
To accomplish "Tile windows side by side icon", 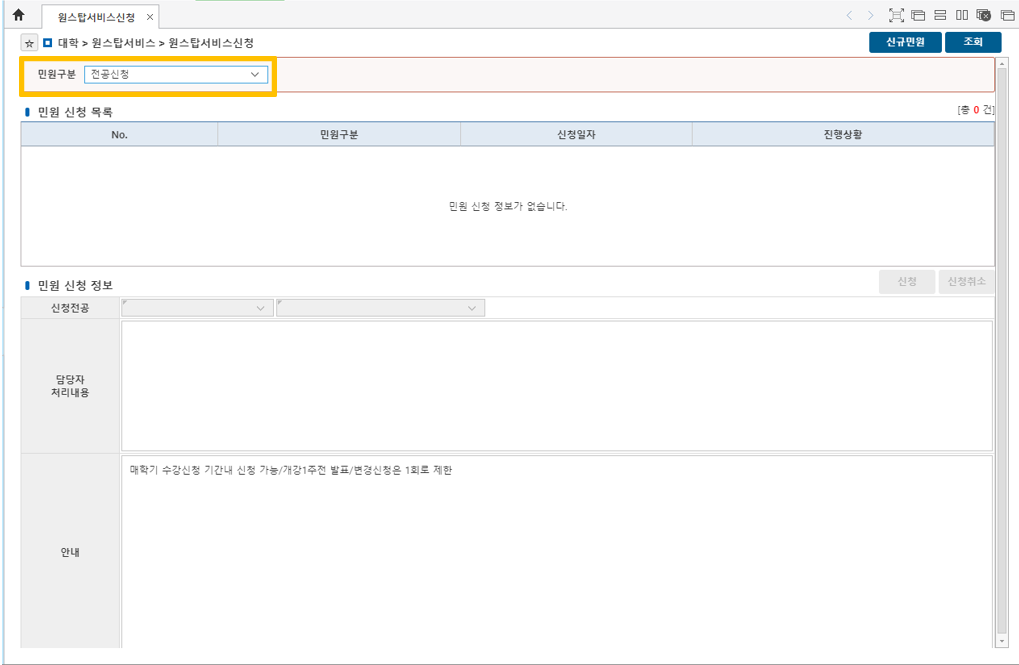I will click(x=961, y=15).
